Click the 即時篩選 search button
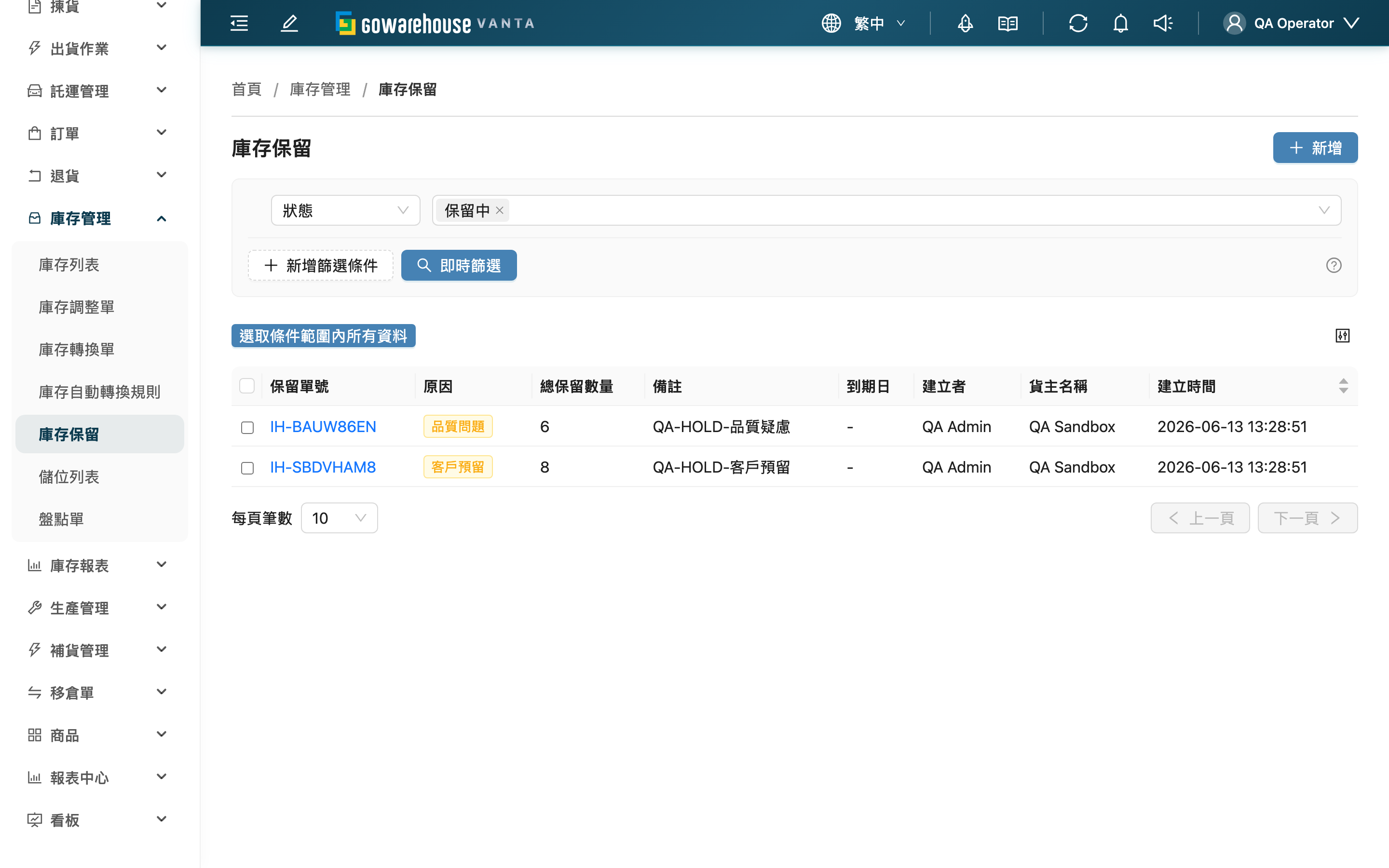1389x868 pixels. click(x=459, y=265)
